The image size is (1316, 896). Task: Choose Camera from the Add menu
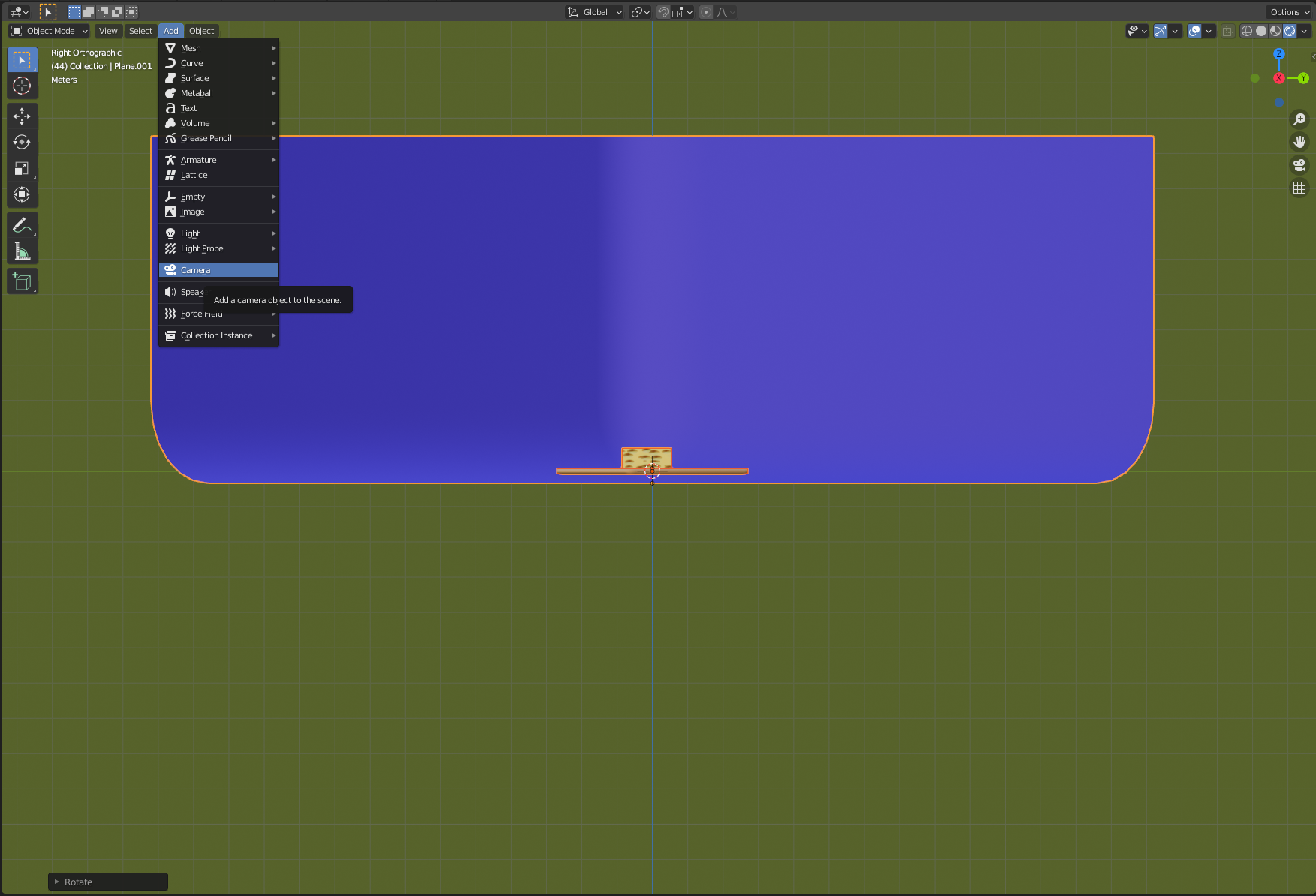click(x=219, y=270)
